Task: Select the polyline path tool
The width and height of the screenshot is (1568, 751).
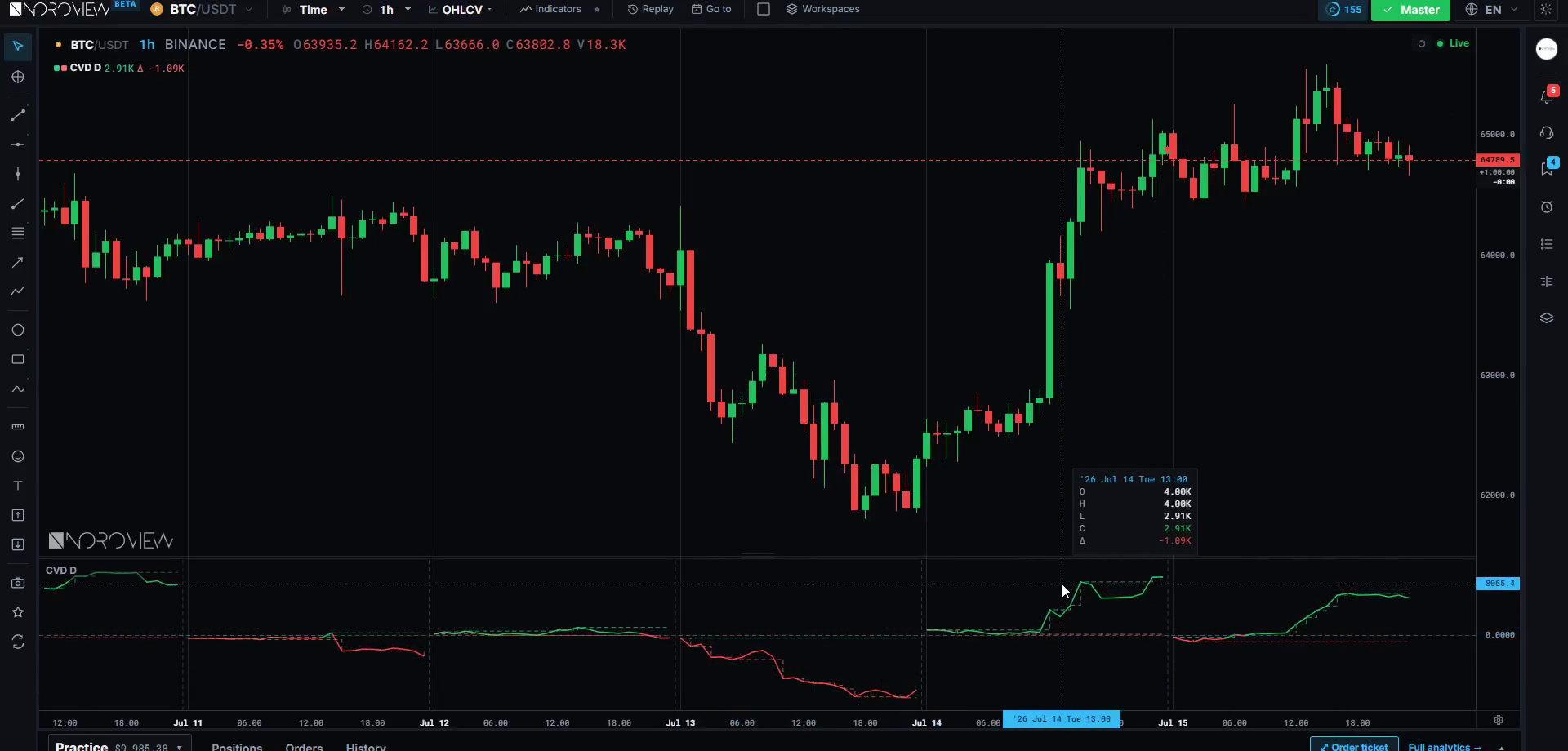Action: click(18, 291)
